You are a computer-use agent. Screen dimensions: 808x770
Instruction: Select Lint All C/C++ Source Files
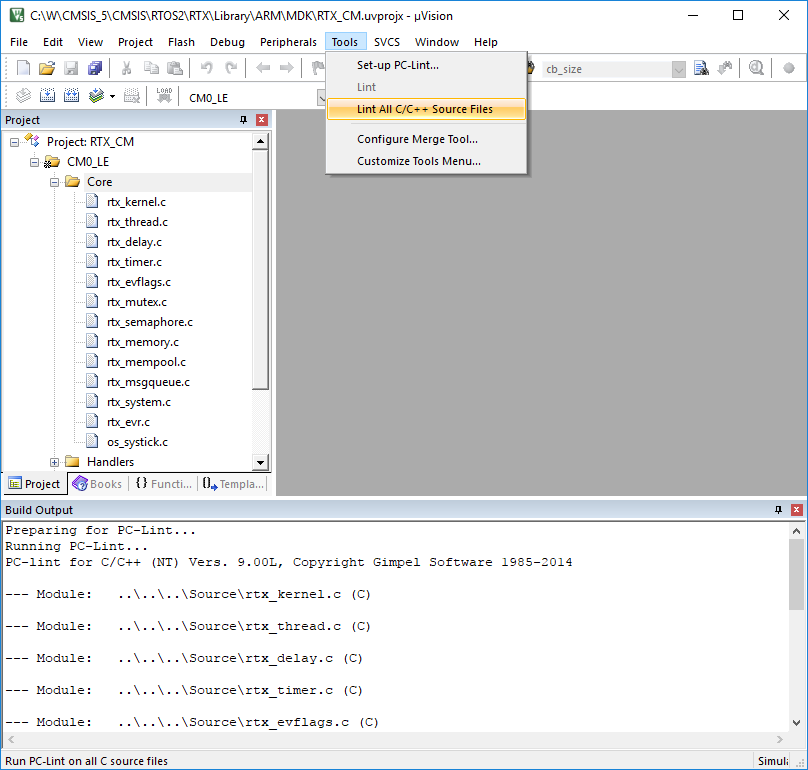pyautogui.click(x=424, y=109)
